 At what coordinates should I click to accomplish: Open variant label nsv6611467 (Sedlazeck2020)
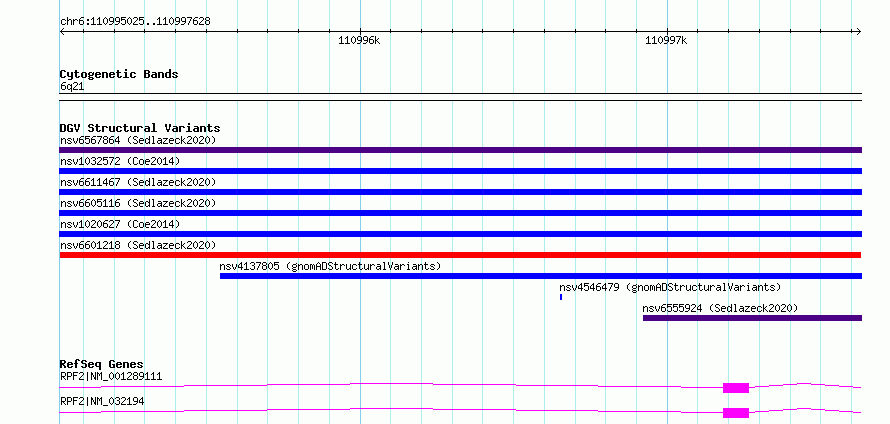(138, 182)
